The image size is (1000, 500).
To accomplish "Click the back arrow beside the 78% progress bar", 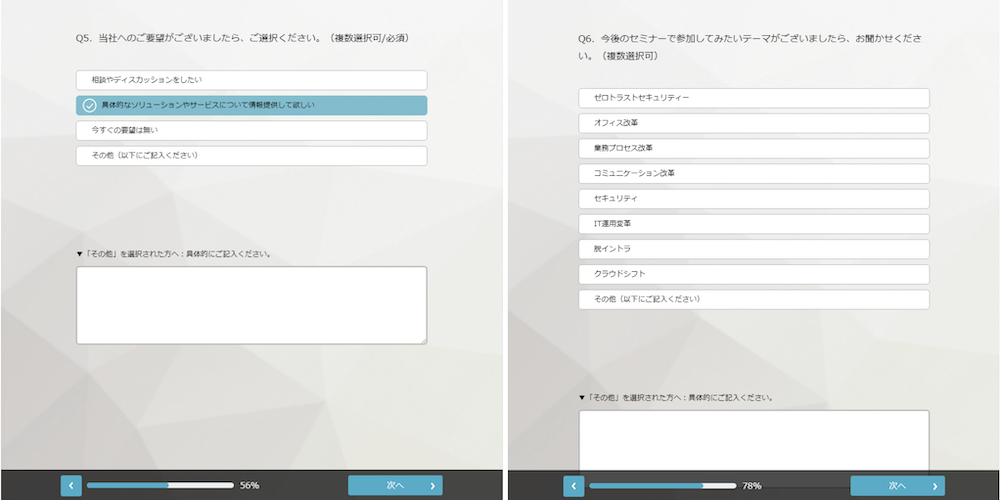I will tap(573, 486).
